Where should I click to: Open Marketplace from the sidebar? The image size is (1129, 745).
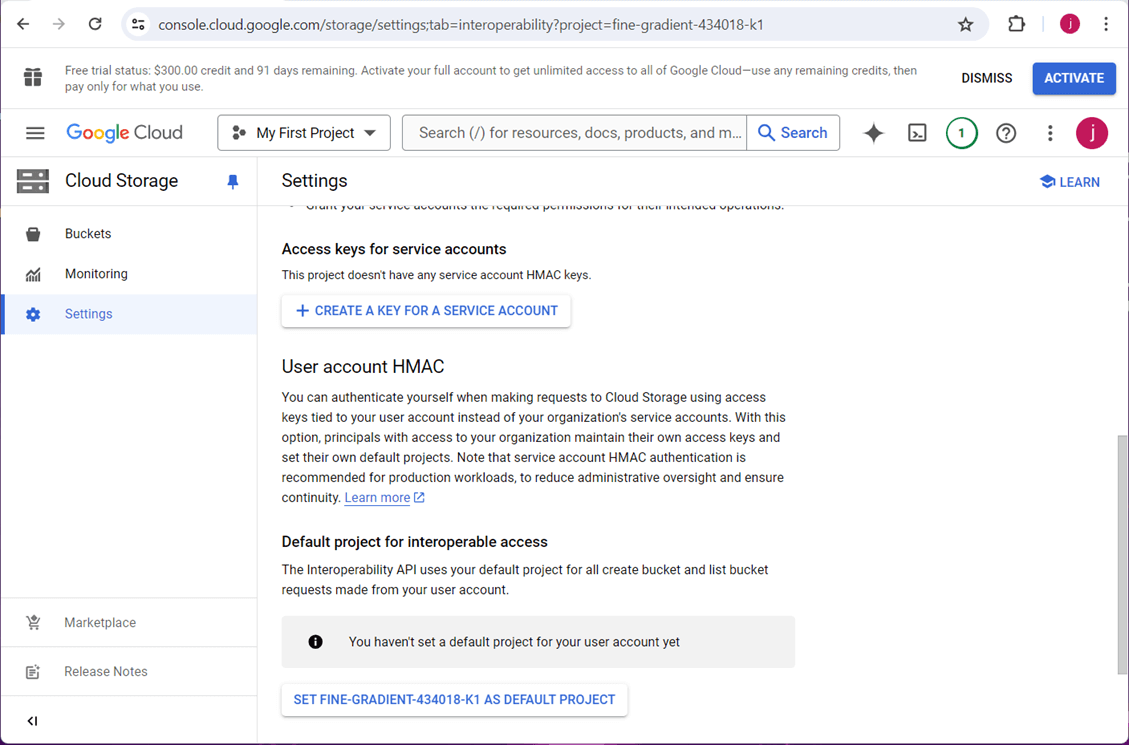tap(100, 623)
